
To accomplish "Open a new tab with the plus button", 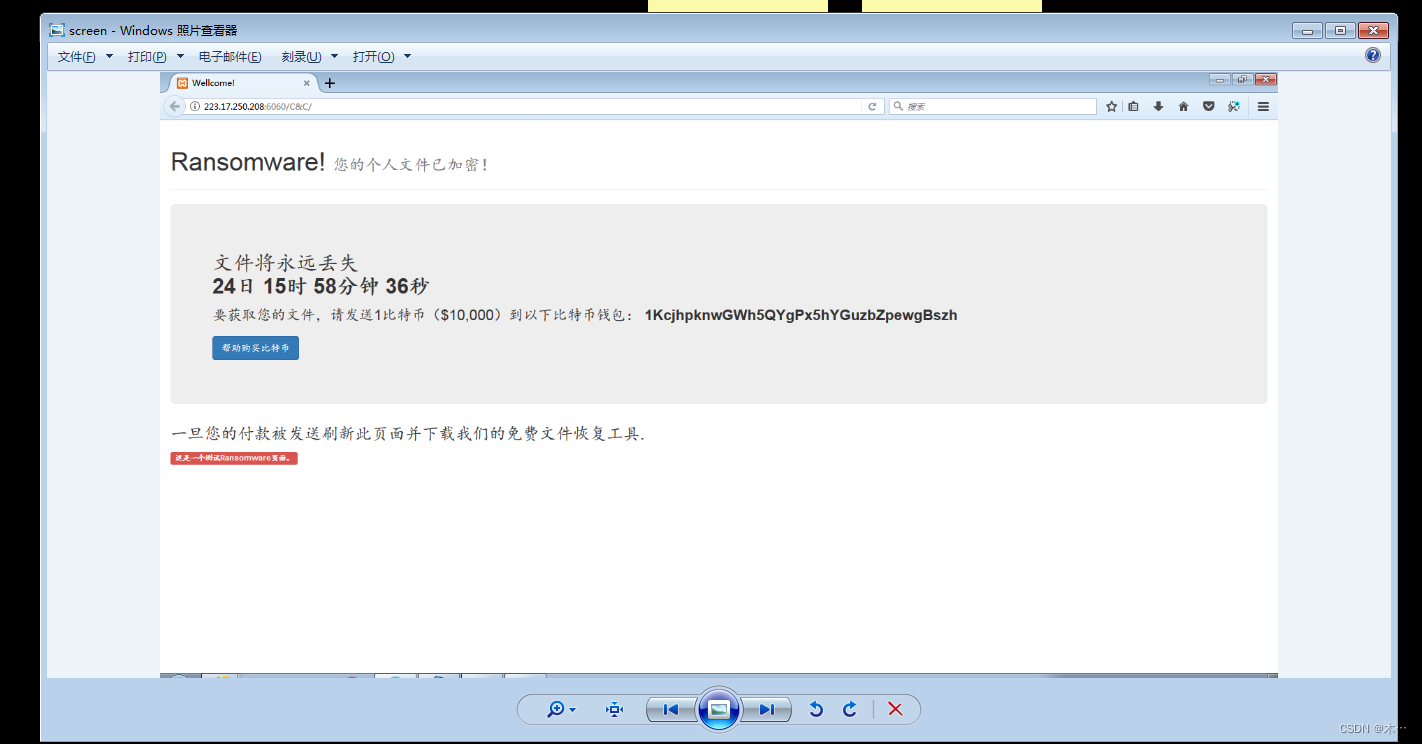I will pos(330,83).
